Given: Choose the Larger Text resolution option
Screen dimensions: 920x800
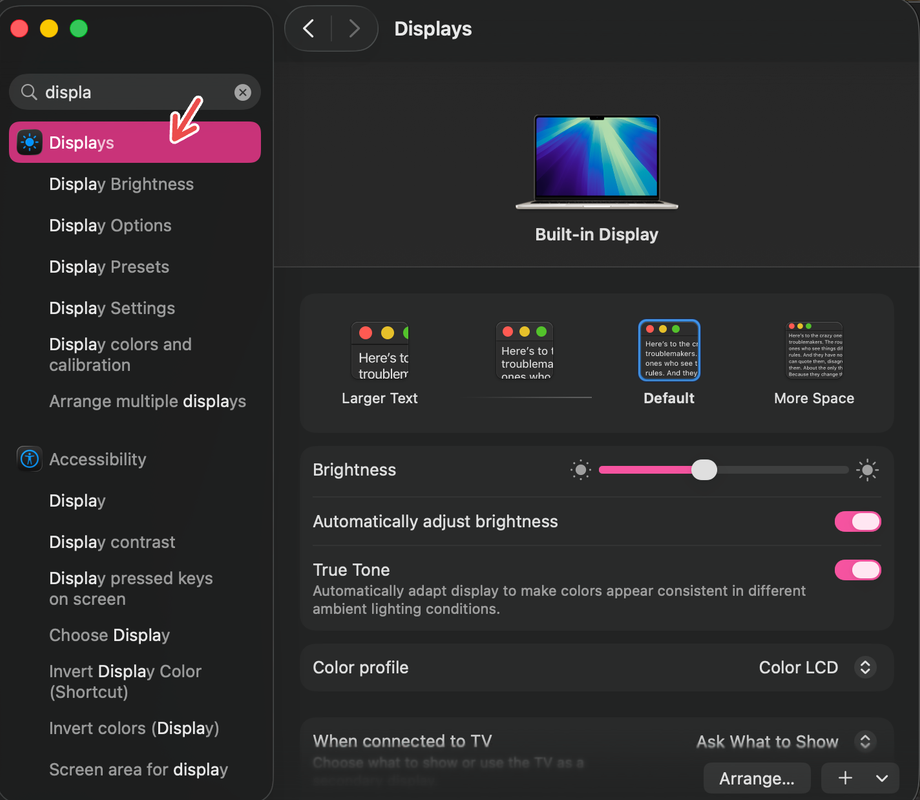Looking at the screenshot, I should click(380, 363).
